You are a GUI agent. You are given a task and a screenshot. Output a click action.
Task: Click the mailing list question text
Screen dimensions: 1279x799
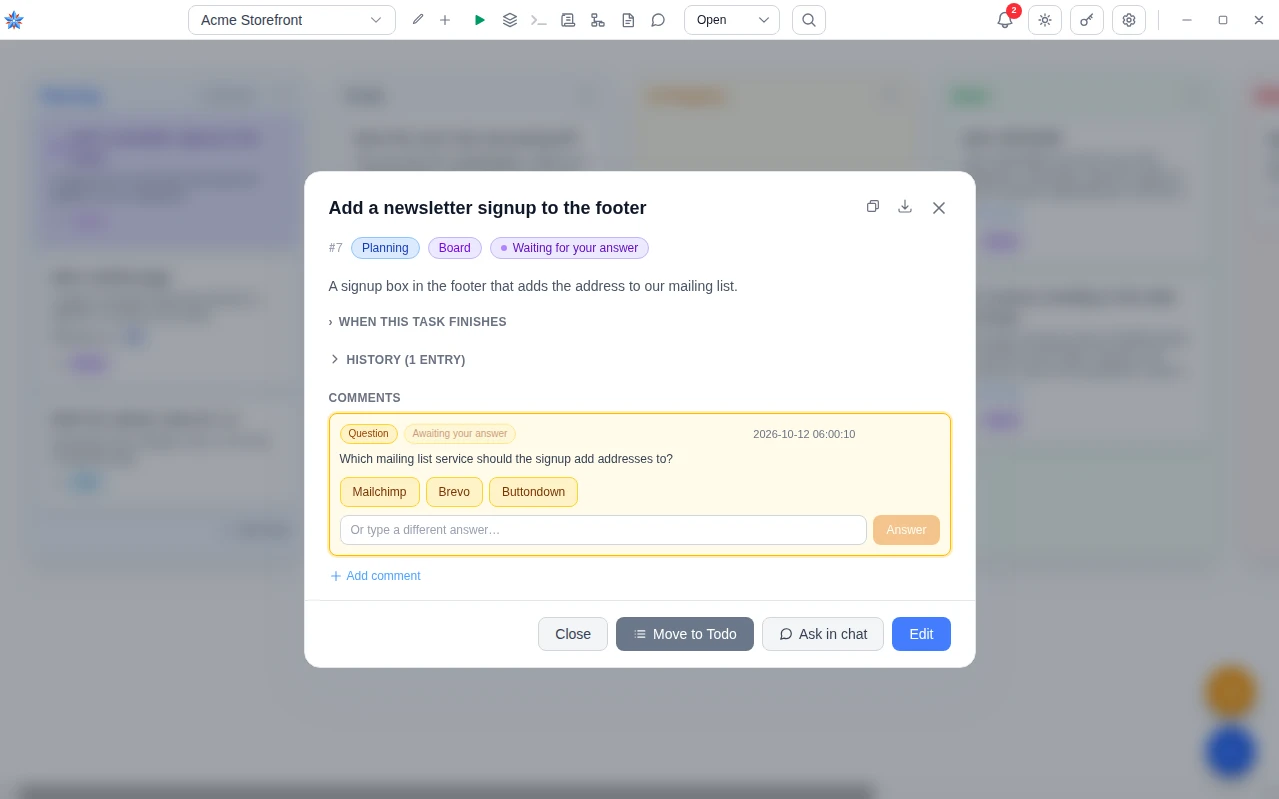[x=506, y=459]
